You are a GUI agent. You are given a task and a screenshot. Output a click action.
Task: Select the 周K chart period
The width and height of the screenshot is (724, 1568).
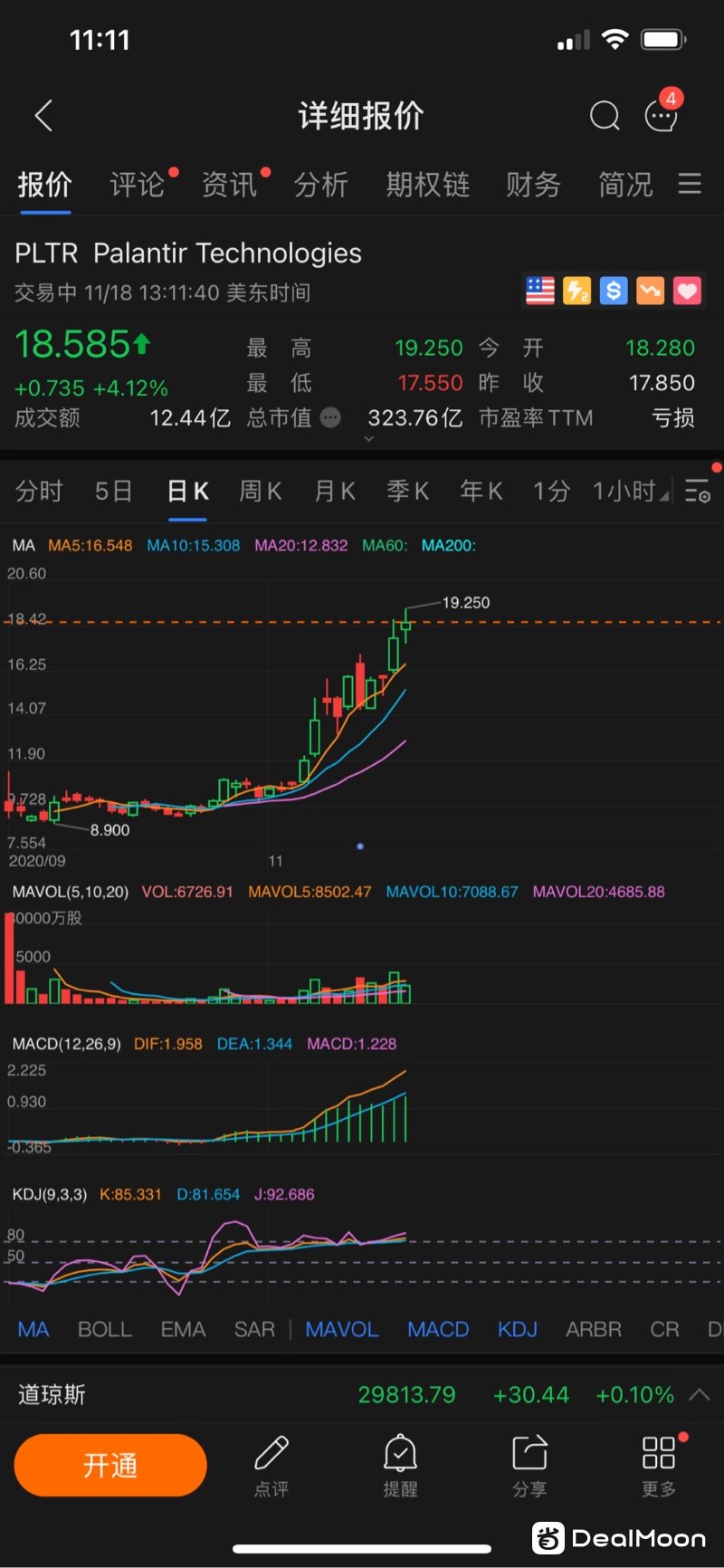pyautogui.click(x=261, y=491)
